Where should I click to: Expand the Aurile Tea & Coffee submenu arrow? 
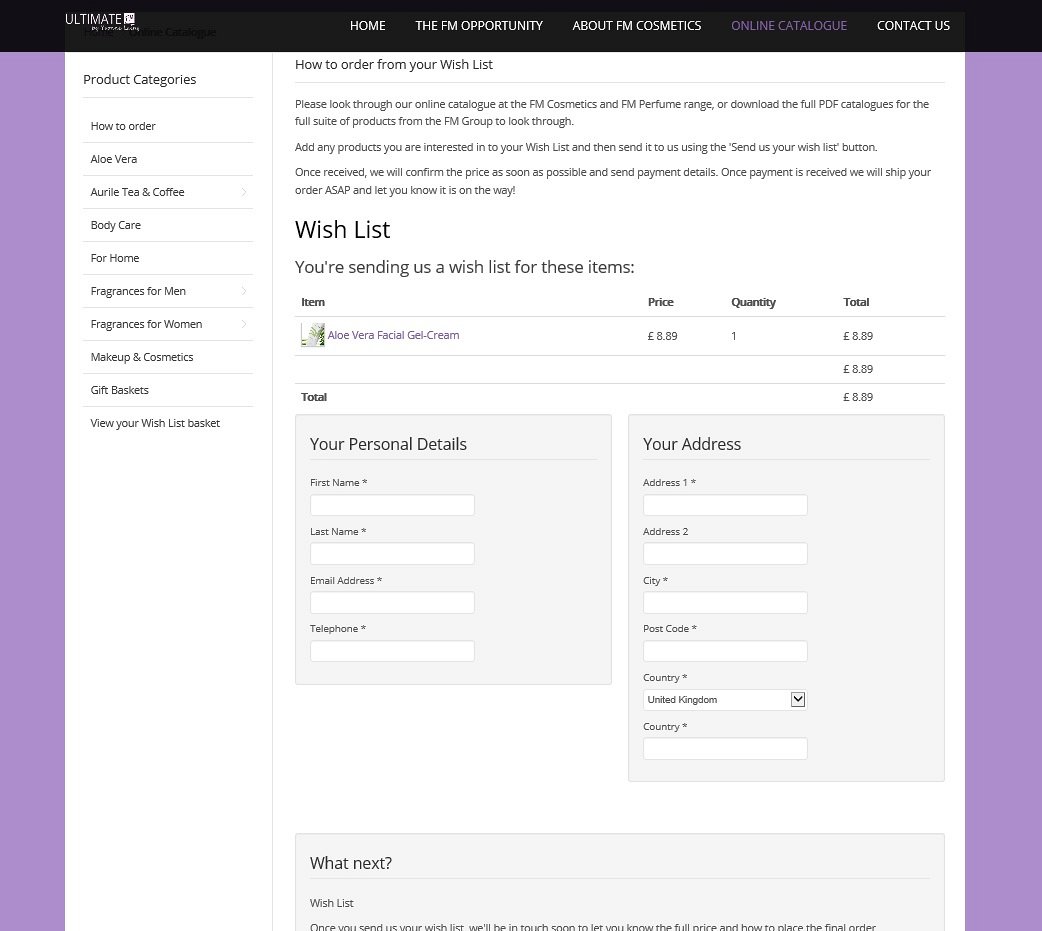point(243,192)
